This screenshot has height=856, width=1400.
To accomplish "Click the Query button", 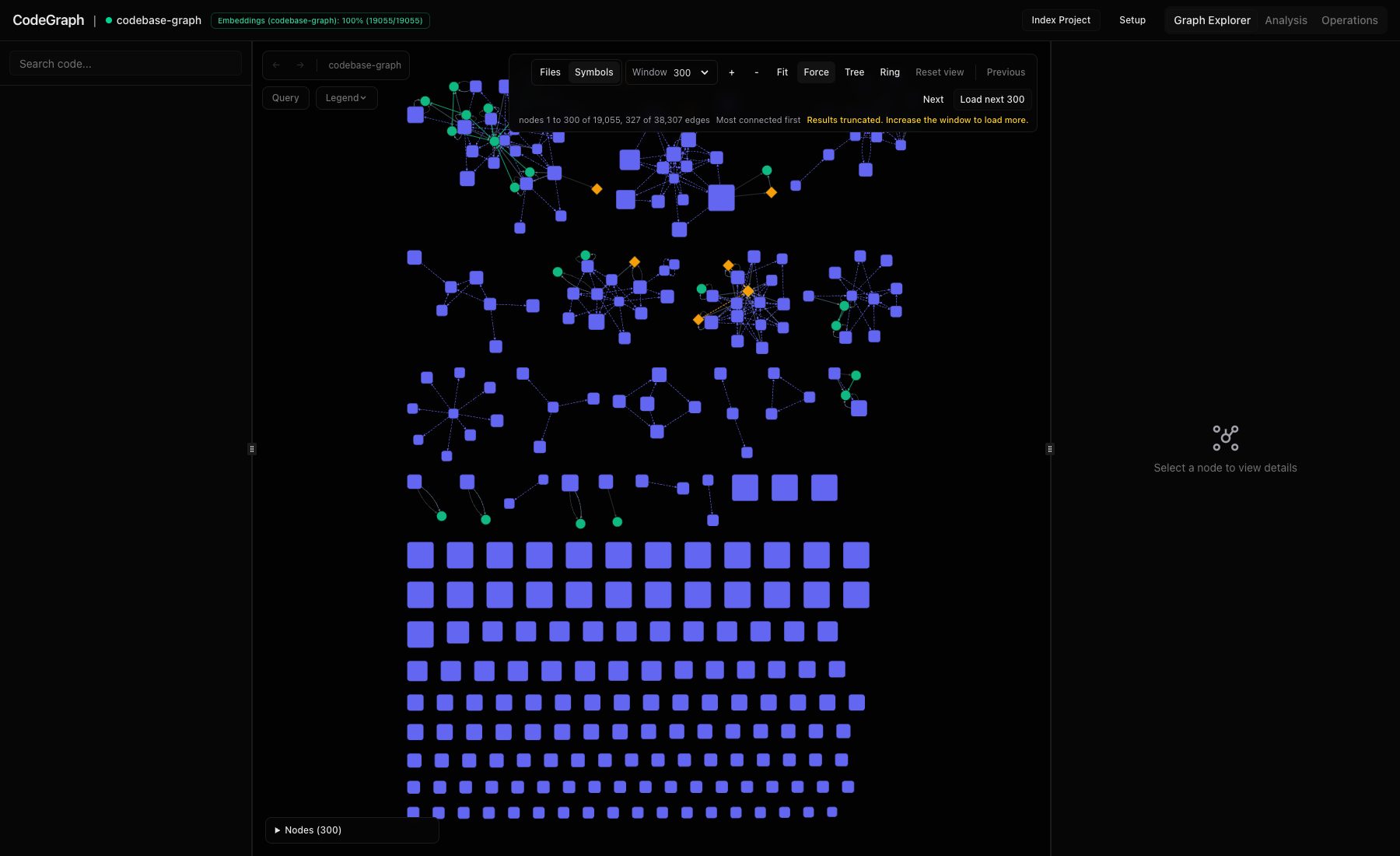I will tap(285, 98).
